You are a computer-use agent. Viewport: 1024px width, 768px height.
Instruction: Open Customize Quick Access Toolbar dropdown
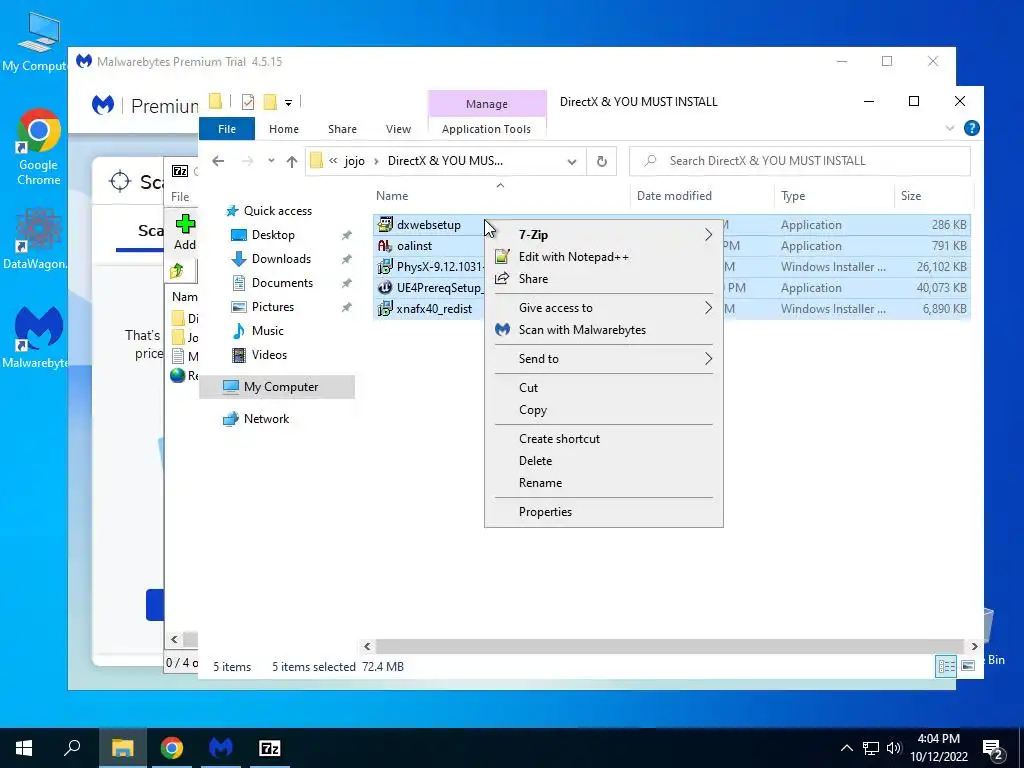[x=288, y=103]
